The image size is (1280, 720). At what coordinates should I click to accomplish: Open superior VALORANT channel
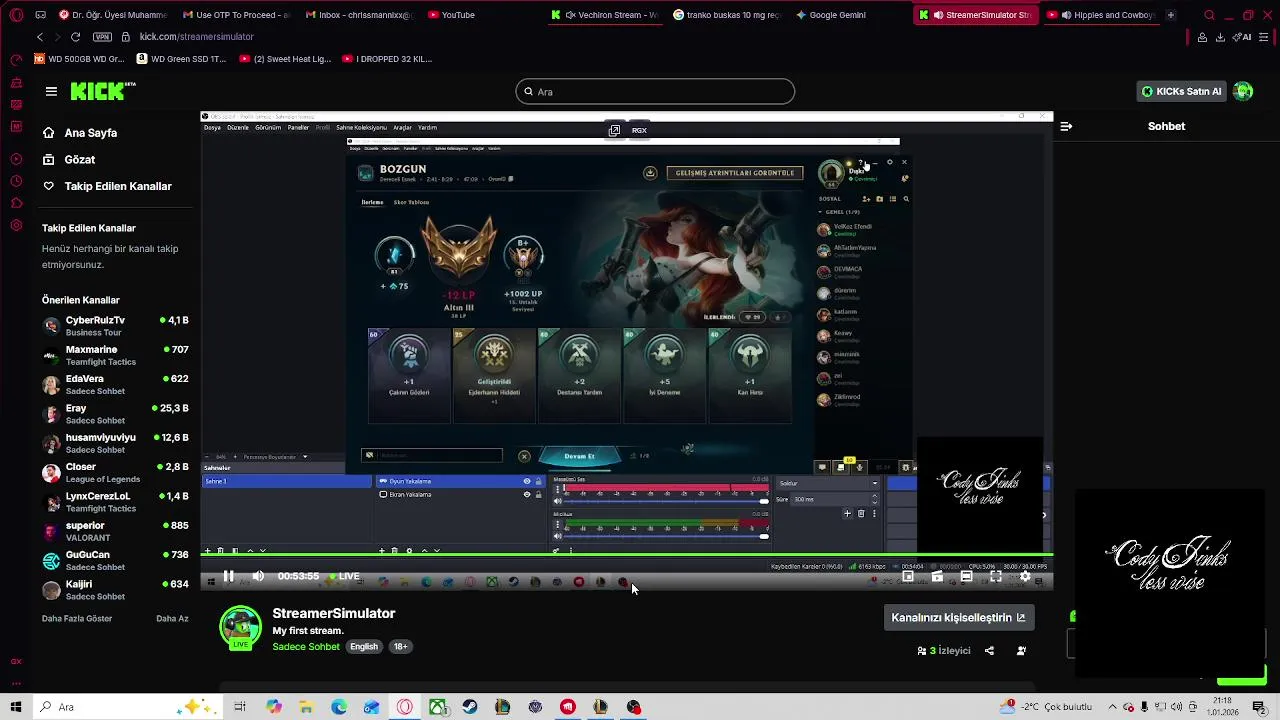(115, 531)
